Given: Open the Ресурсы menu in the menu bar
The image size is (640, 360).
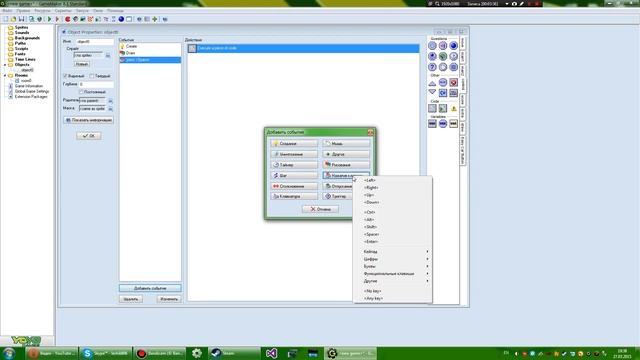Looking at the screenshot, I should coord(42,11).
